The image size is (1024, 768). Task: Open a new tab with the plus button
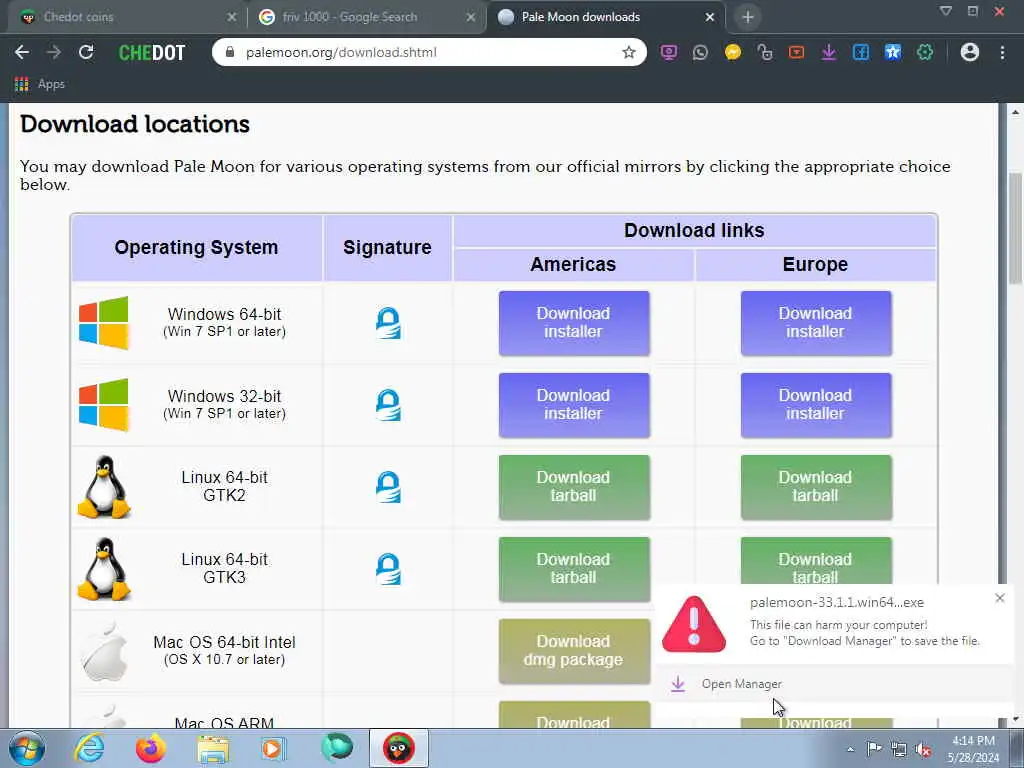tap(748, 17)
